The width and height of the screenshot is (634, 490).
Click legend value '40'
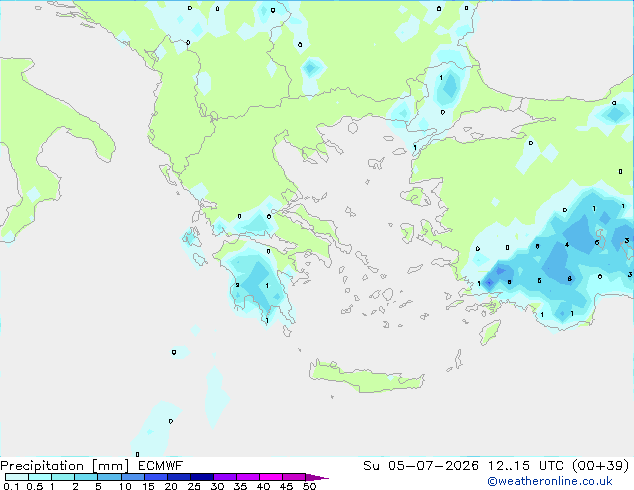[263, 486]
